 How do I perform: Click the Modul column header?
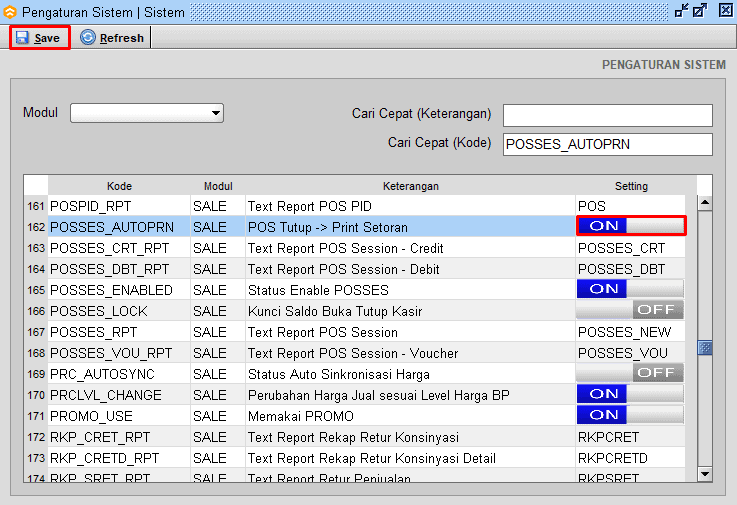click(218, 186)
